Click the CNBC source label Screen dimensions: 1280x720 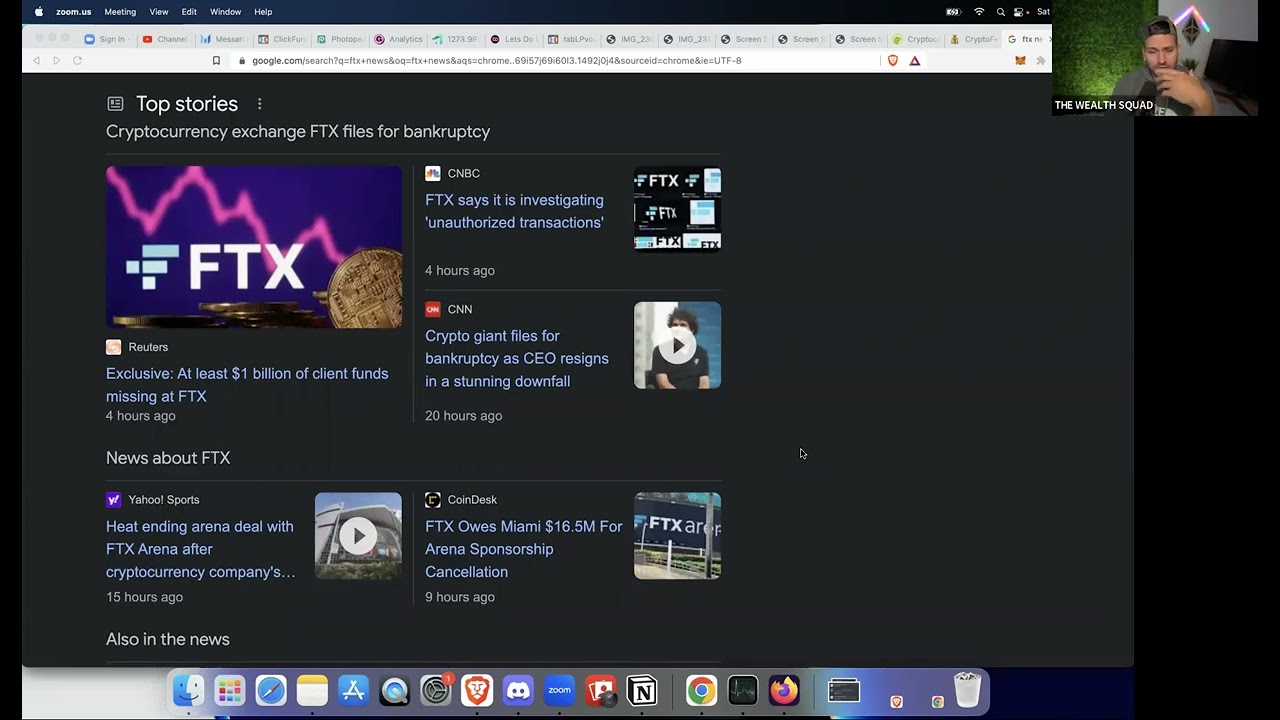pos(463,173)
